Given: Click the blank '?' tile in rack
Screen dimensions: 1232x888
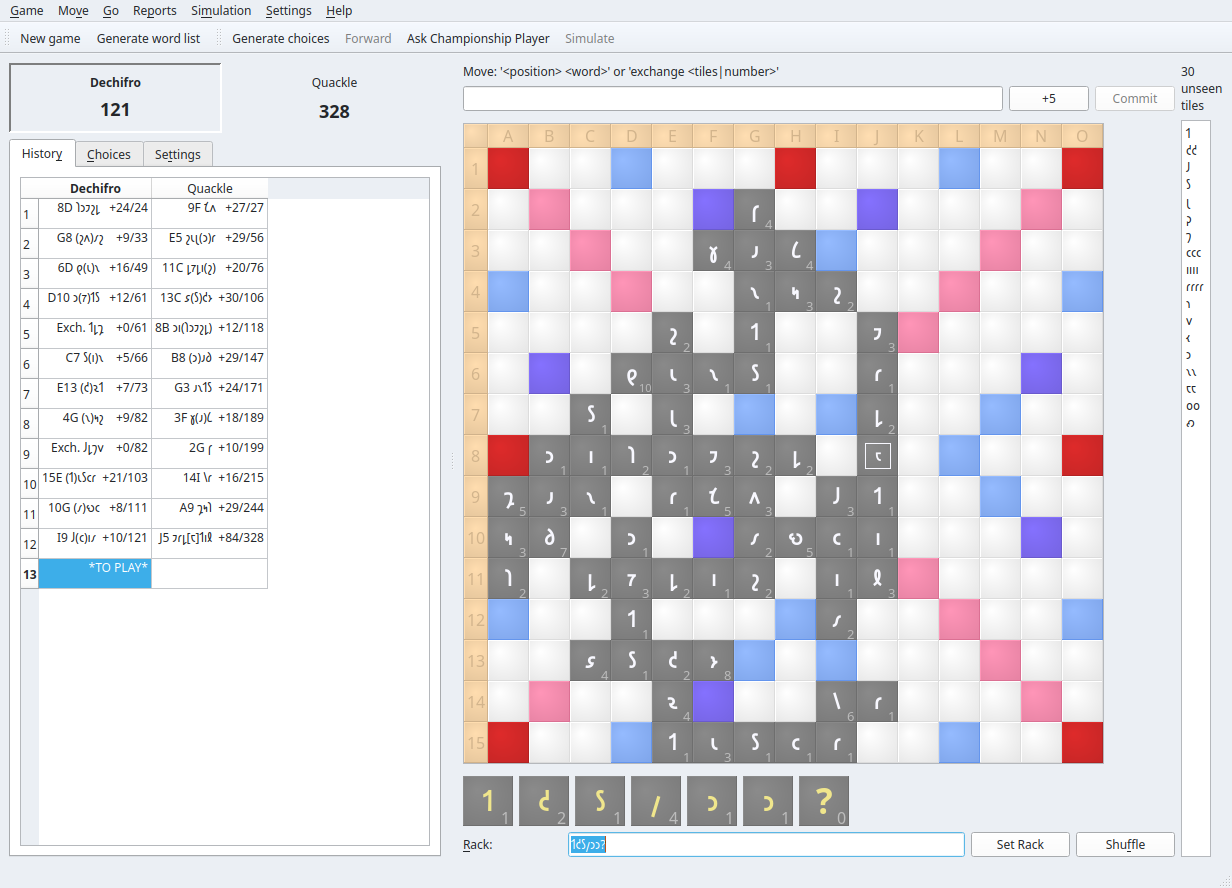Looking at the screenshot, I should tap(823, 801).
